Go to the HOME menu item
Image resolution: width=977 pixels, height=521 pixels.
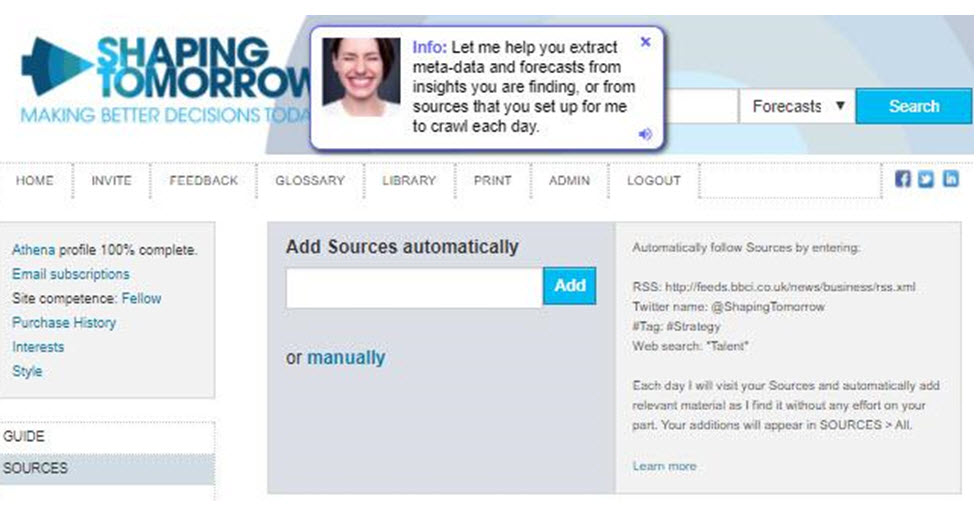tap(34, 181)
